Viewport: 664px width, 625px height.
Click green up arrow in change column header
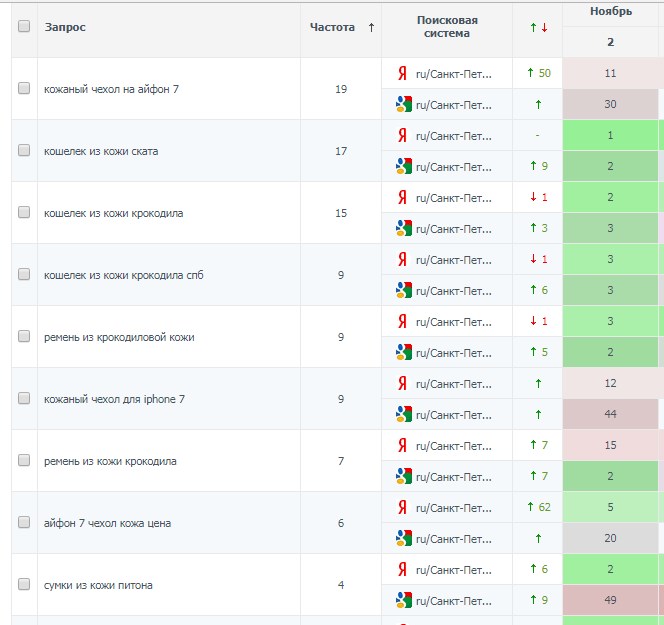(533, 28)
